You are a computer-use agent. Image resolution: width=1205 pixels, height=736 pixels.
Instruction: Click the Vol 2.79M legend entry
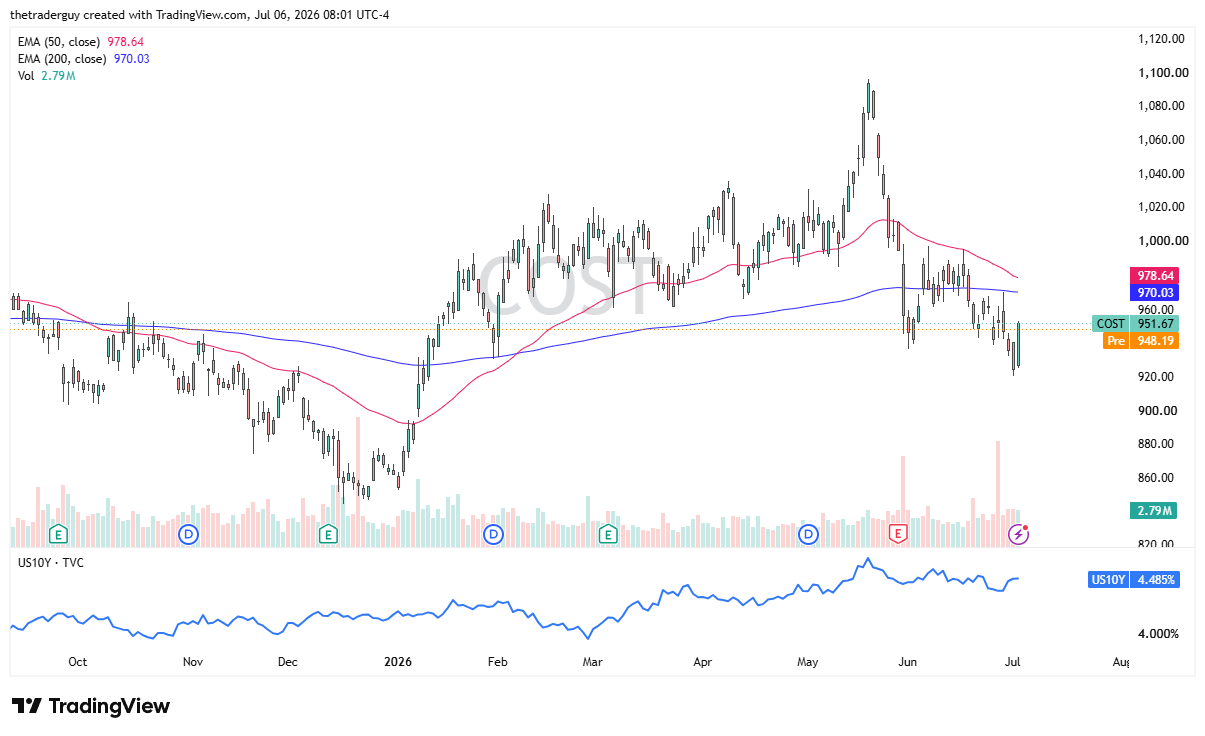tap(47, 76)
